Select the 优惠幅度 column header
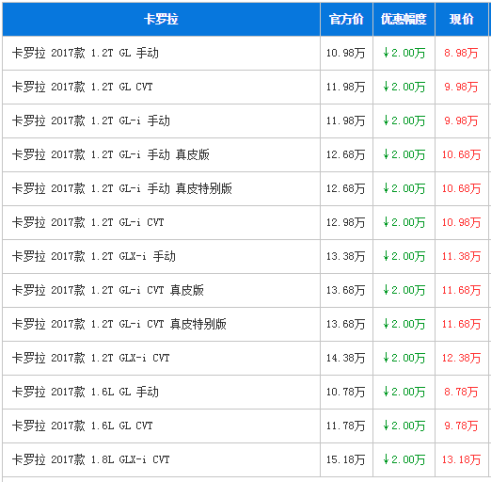This screenshot has width=492, height=482. 404,19
